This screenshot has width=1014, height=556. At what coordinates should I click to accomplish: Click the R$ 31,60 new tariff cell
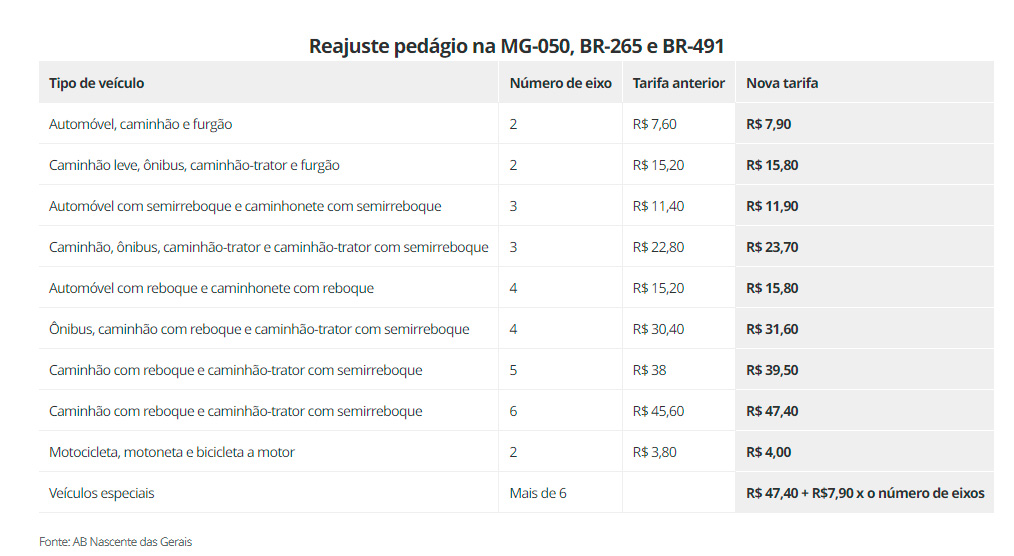pos(865,329)
